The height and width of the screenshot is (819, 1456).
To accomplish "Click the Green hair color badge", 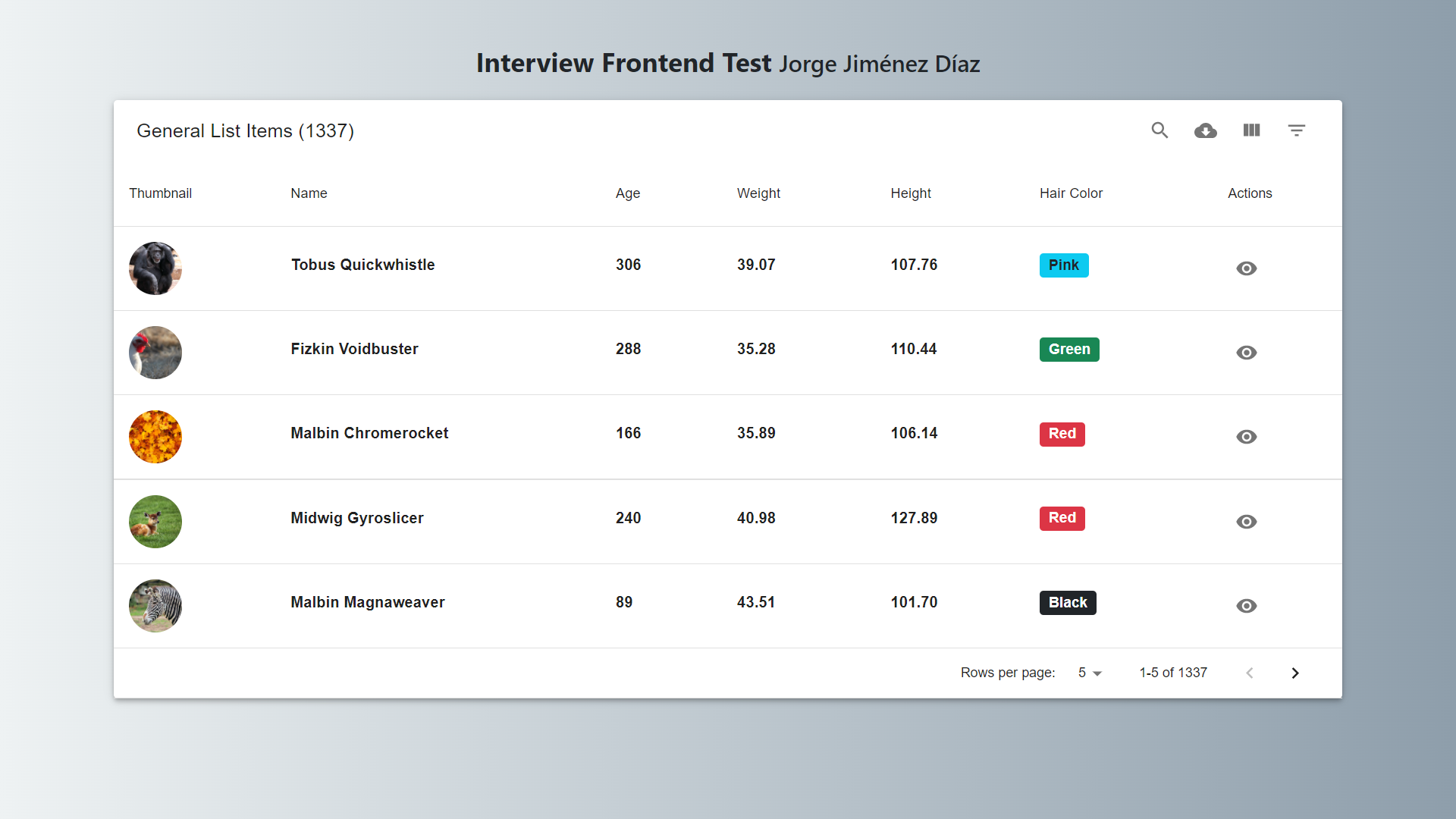I will click(1068, 350).
